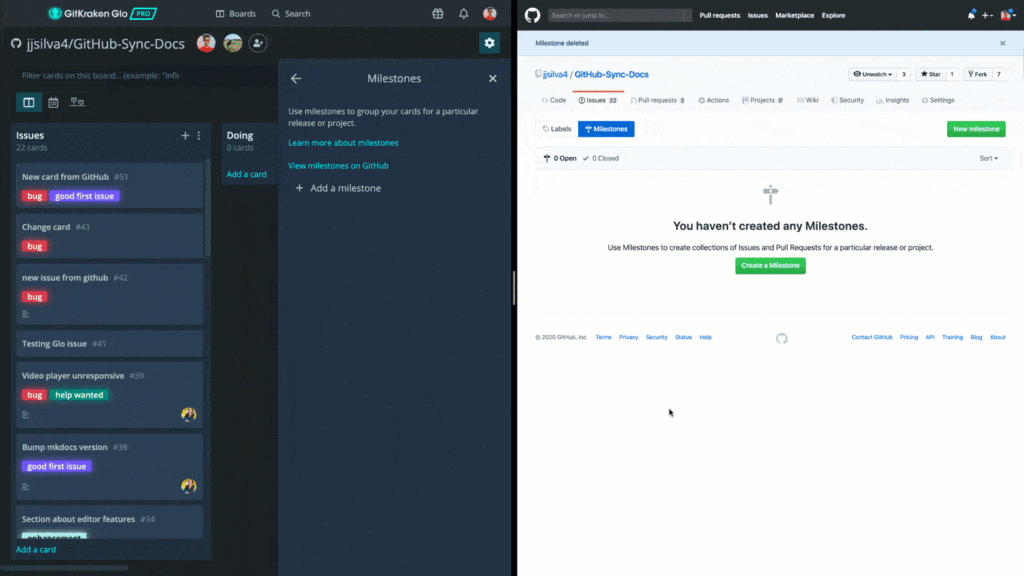The width and height of the screenshot is (1024, 576).
Task: Click the Labels button
Action: (557, 129)
